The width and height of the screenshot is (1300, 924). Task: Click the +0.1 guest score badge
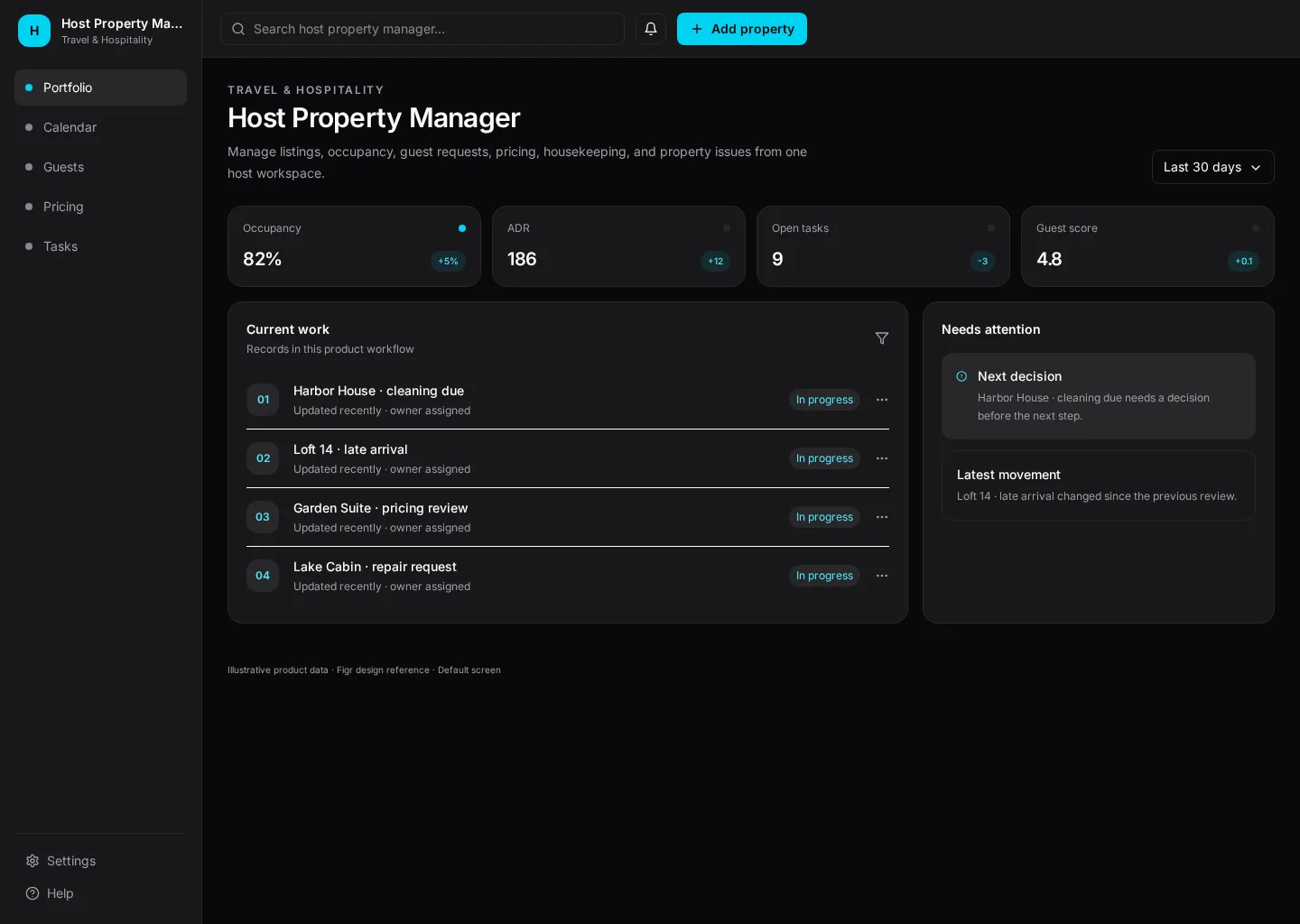tap(1243, 261)
